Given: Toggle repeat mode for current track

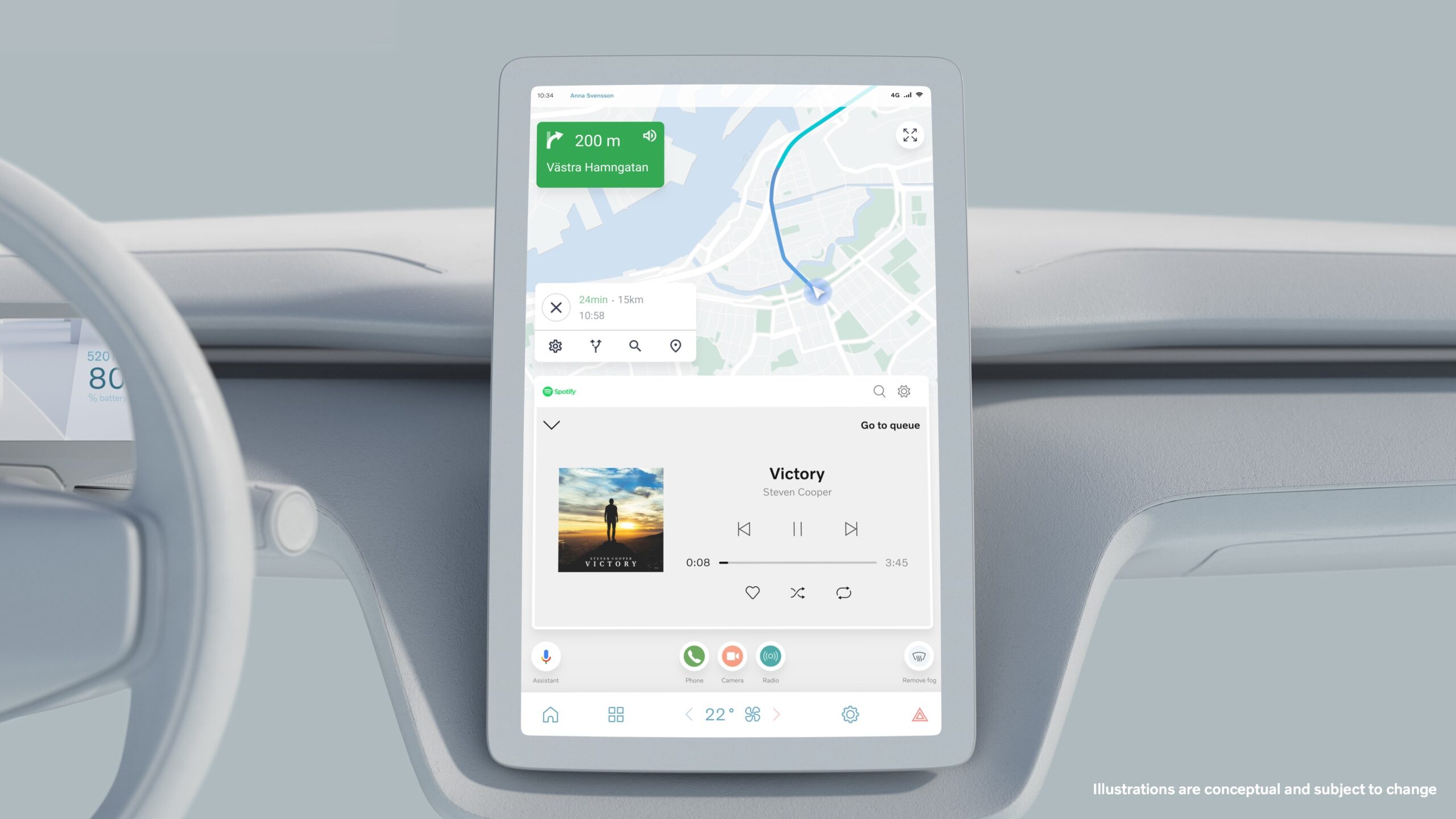Looking at the screenshot, I should (843, 592).
